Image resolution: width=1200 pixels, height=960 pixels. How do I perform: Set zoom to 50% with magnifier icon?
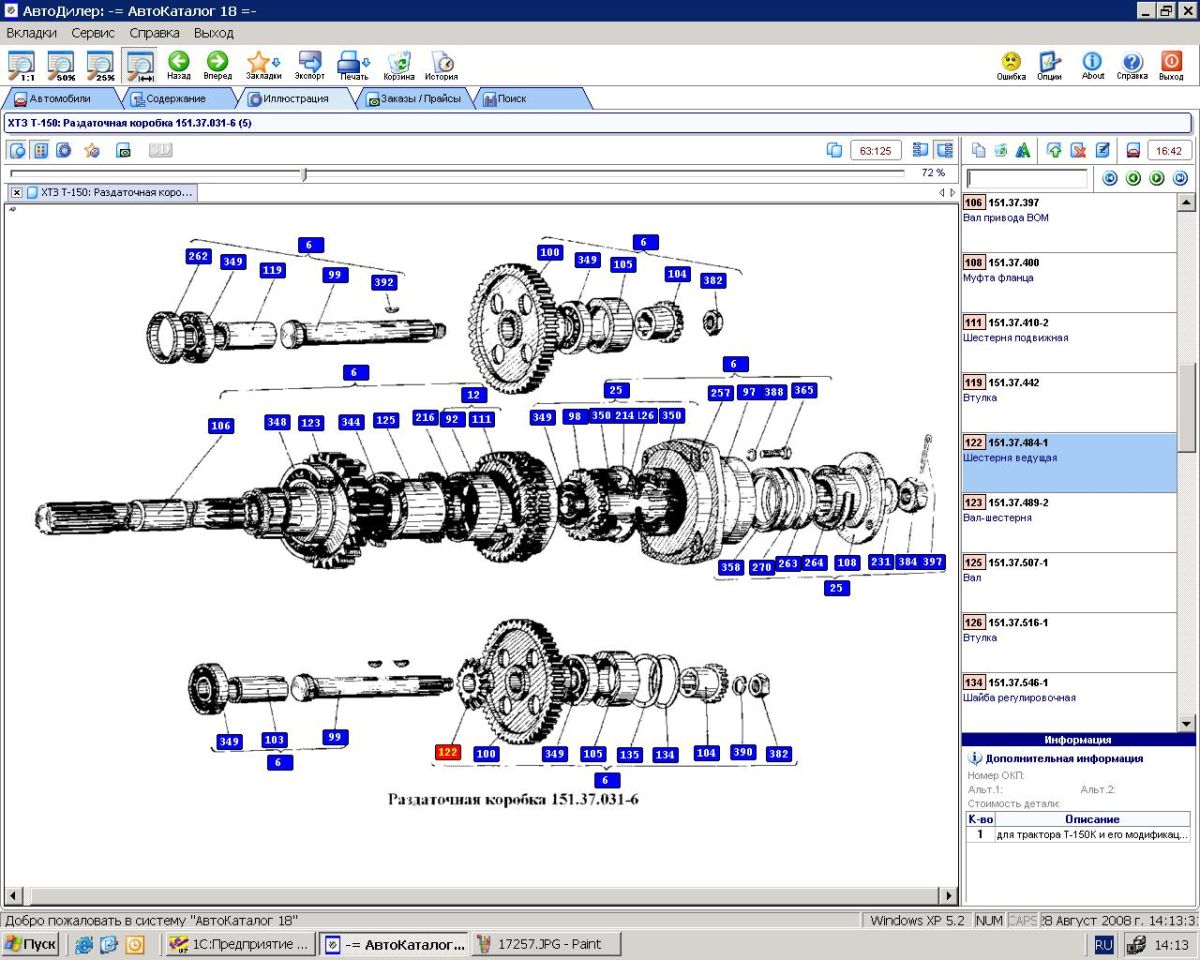point(61,63)
